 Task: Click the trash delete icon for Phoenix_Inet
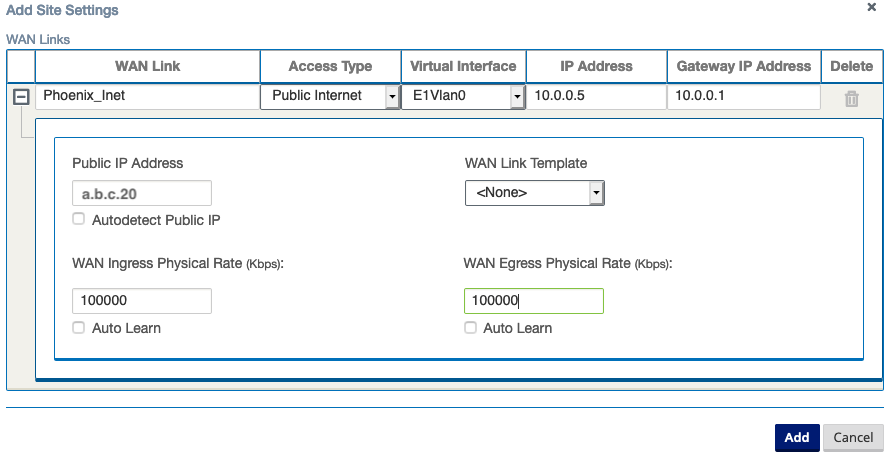point(852,98)
